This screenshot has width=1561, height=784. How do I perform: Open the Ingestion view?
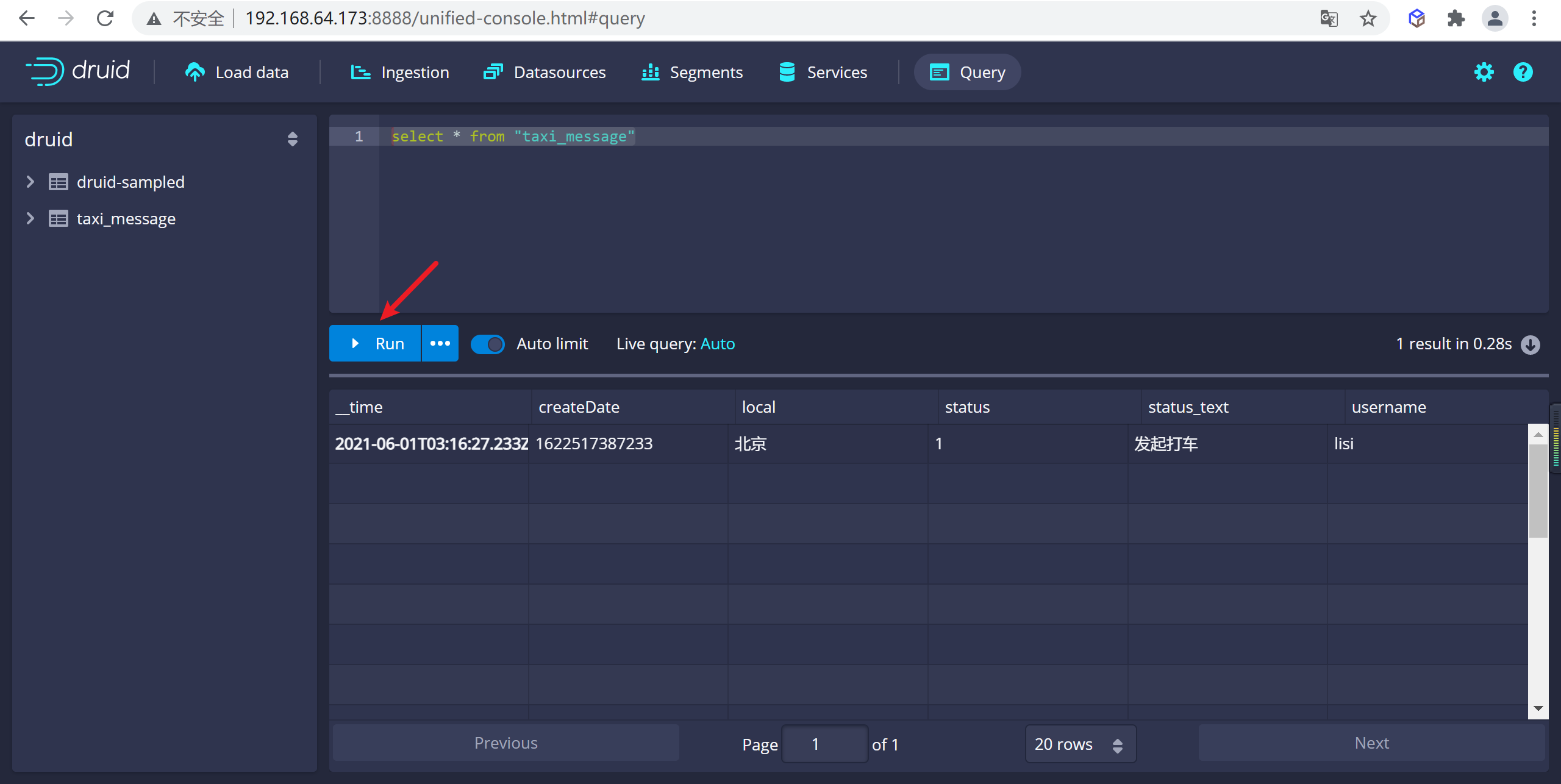coord(400,72)
